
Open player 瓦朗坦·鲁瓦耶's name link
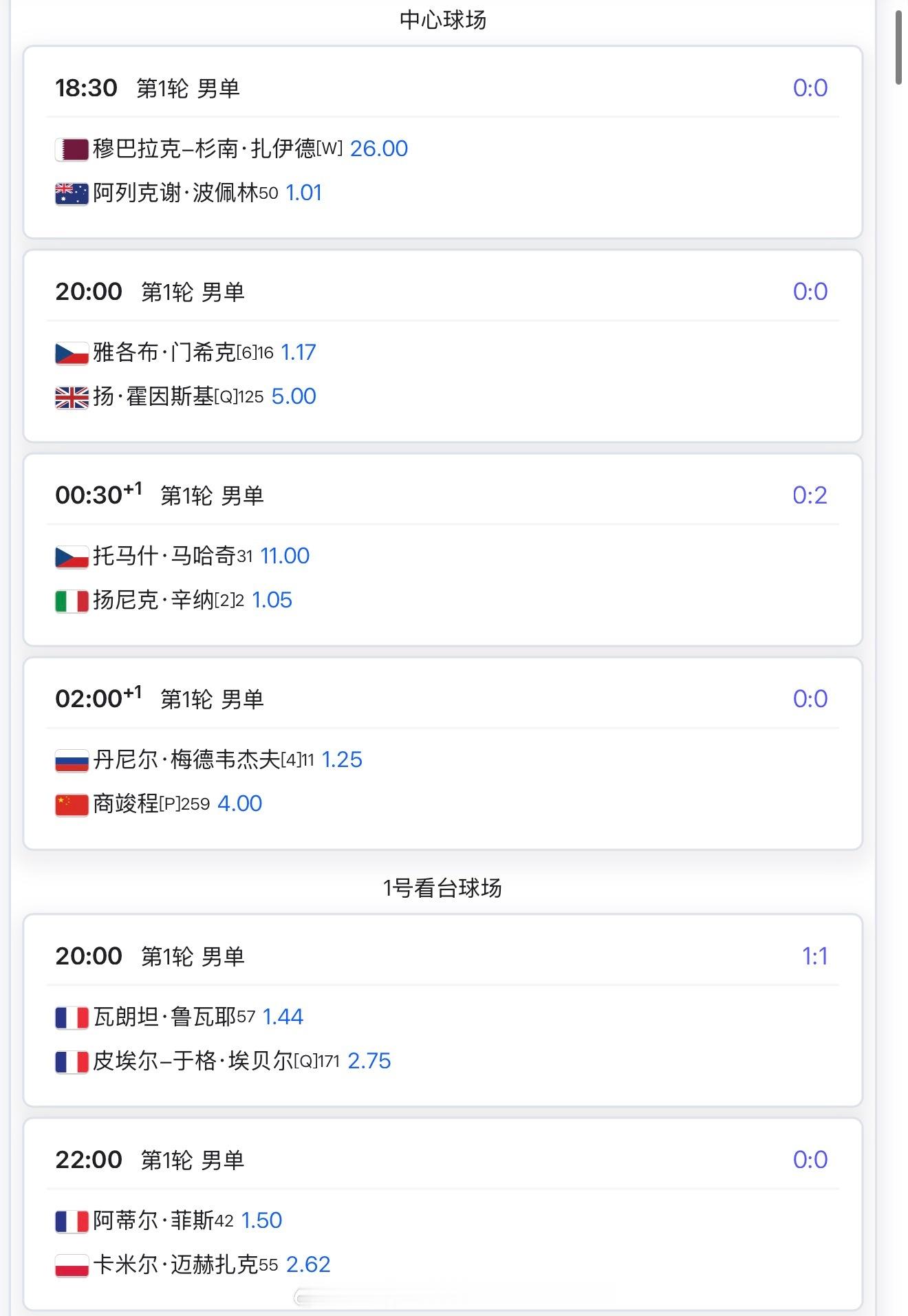pyautogui.click(x=164, y=1017)
